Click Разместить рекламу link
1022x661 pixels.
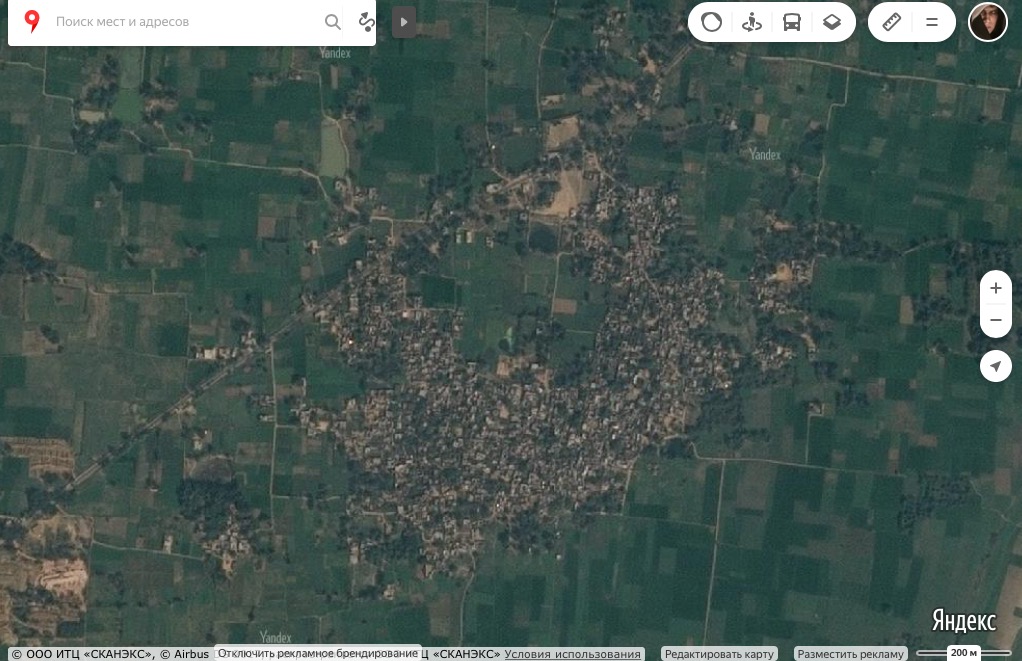851,654
